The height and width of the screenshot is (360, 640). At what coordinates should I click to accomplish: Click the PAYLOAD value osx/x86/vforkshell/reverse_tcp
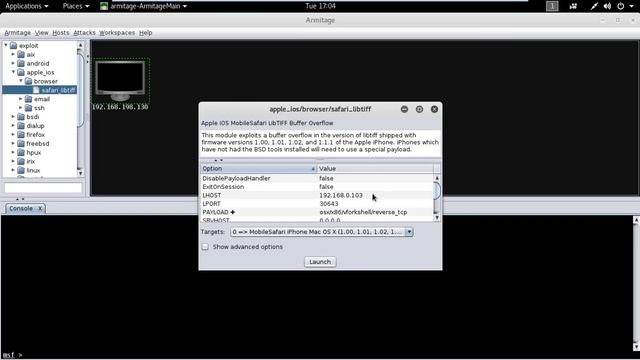pos(363,212)
